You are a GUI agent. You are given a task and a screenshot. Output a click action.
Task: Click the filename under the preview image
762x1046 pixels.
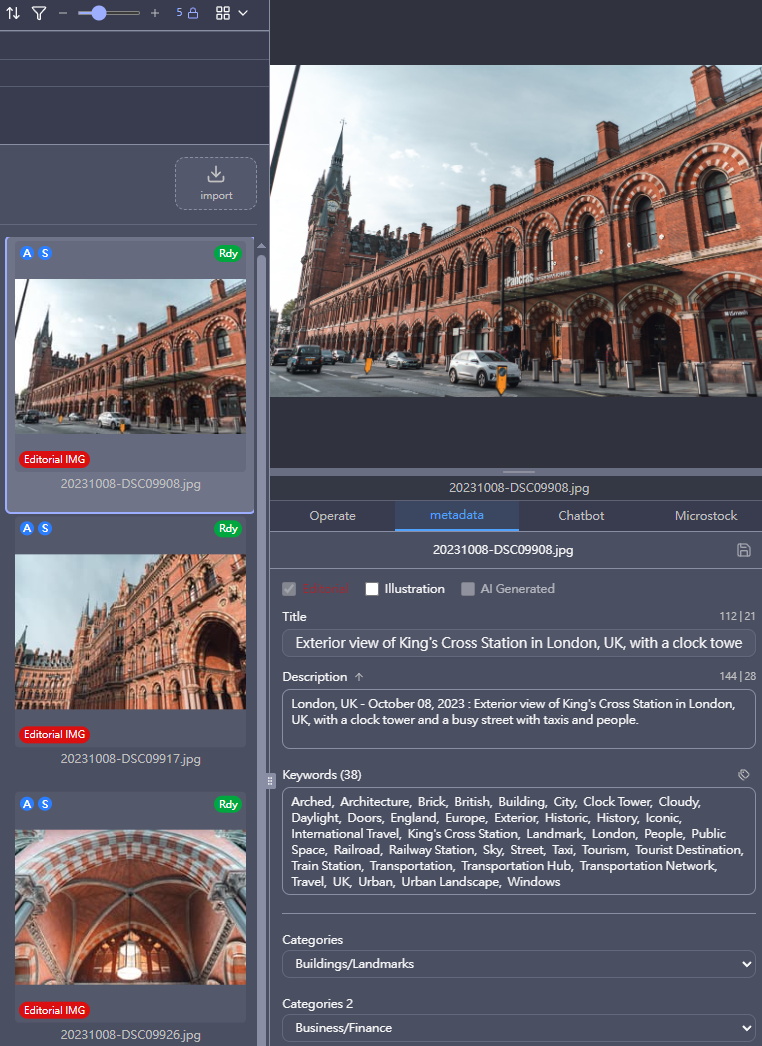[518, 488]
